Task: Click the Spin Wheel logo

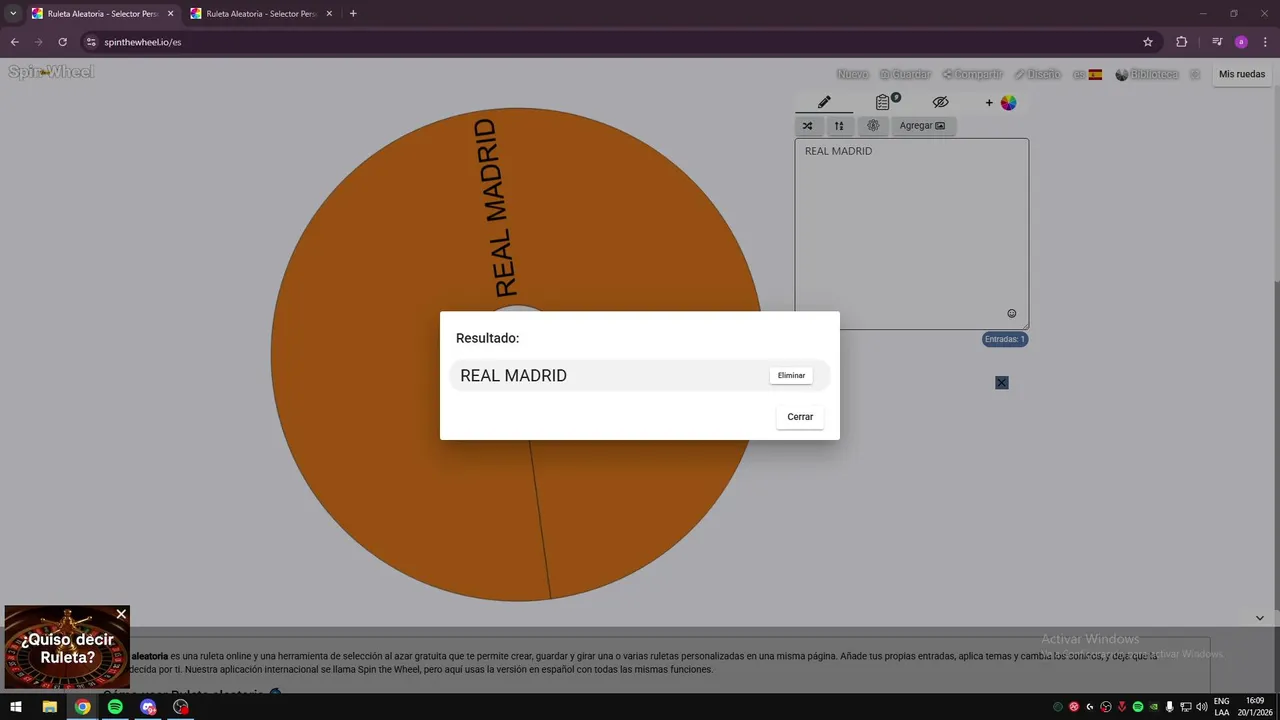Action: tap(51, 72)
